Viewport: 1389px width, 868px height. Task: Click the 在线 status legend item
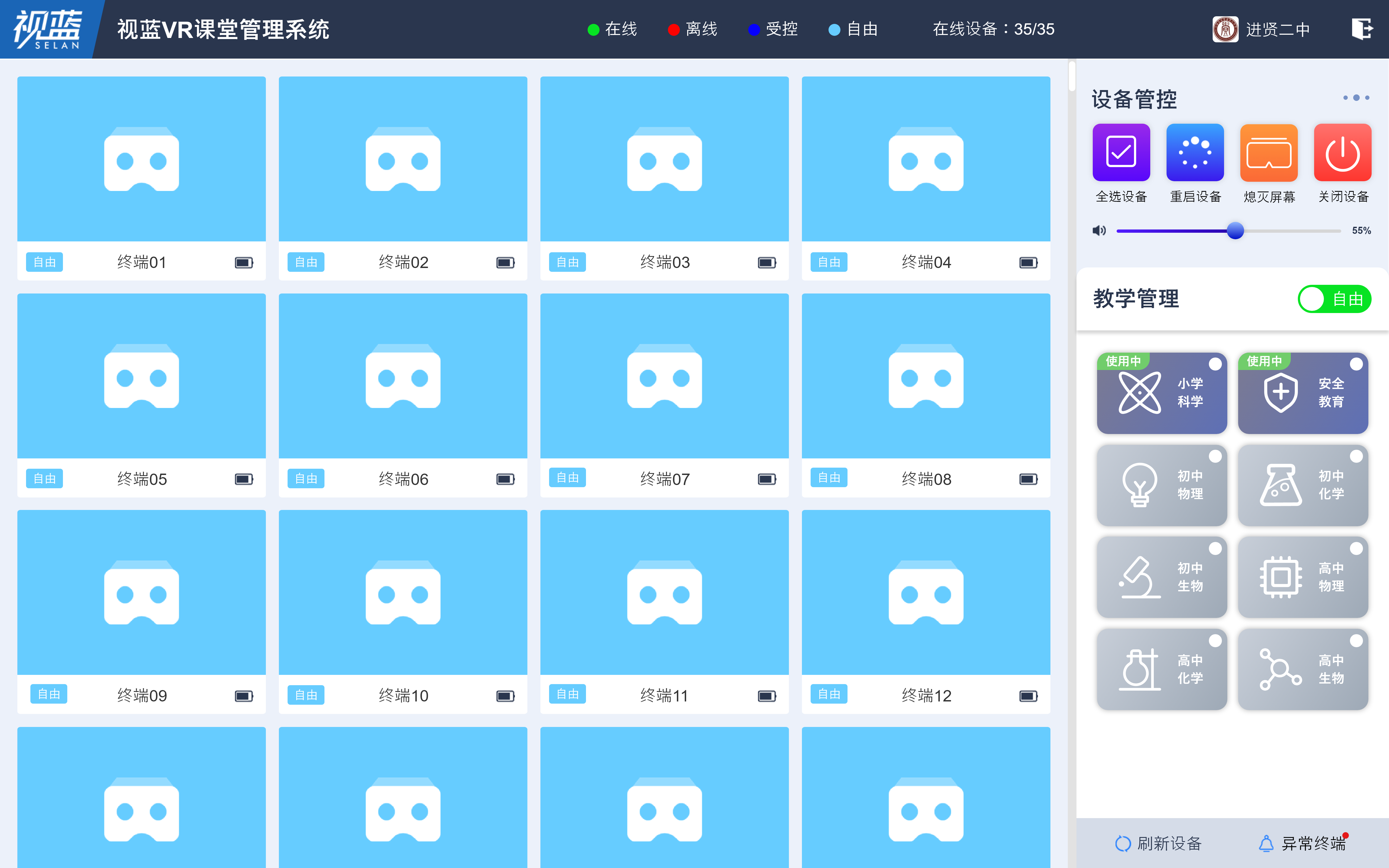click(x=612, y=29)
